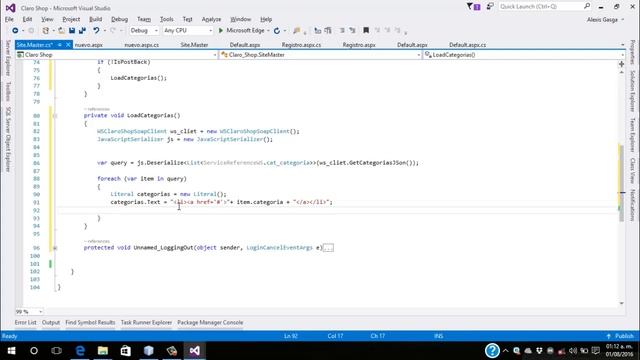The height and width of the screenshot is (360, 640).
Task: Open the 99 % zoom level dropdown
Action: pyautogui.click(x=29, y=312)
